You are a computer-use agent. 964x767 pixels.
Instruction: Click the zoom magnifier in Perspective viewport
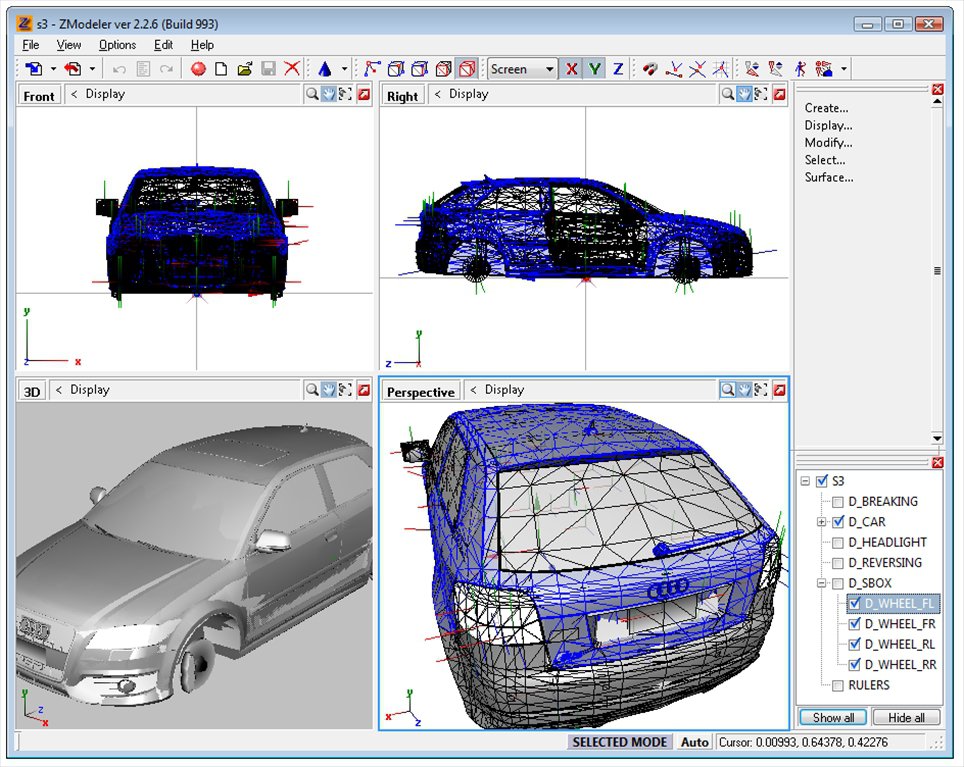pyautogui.click(x=728, y=390)
